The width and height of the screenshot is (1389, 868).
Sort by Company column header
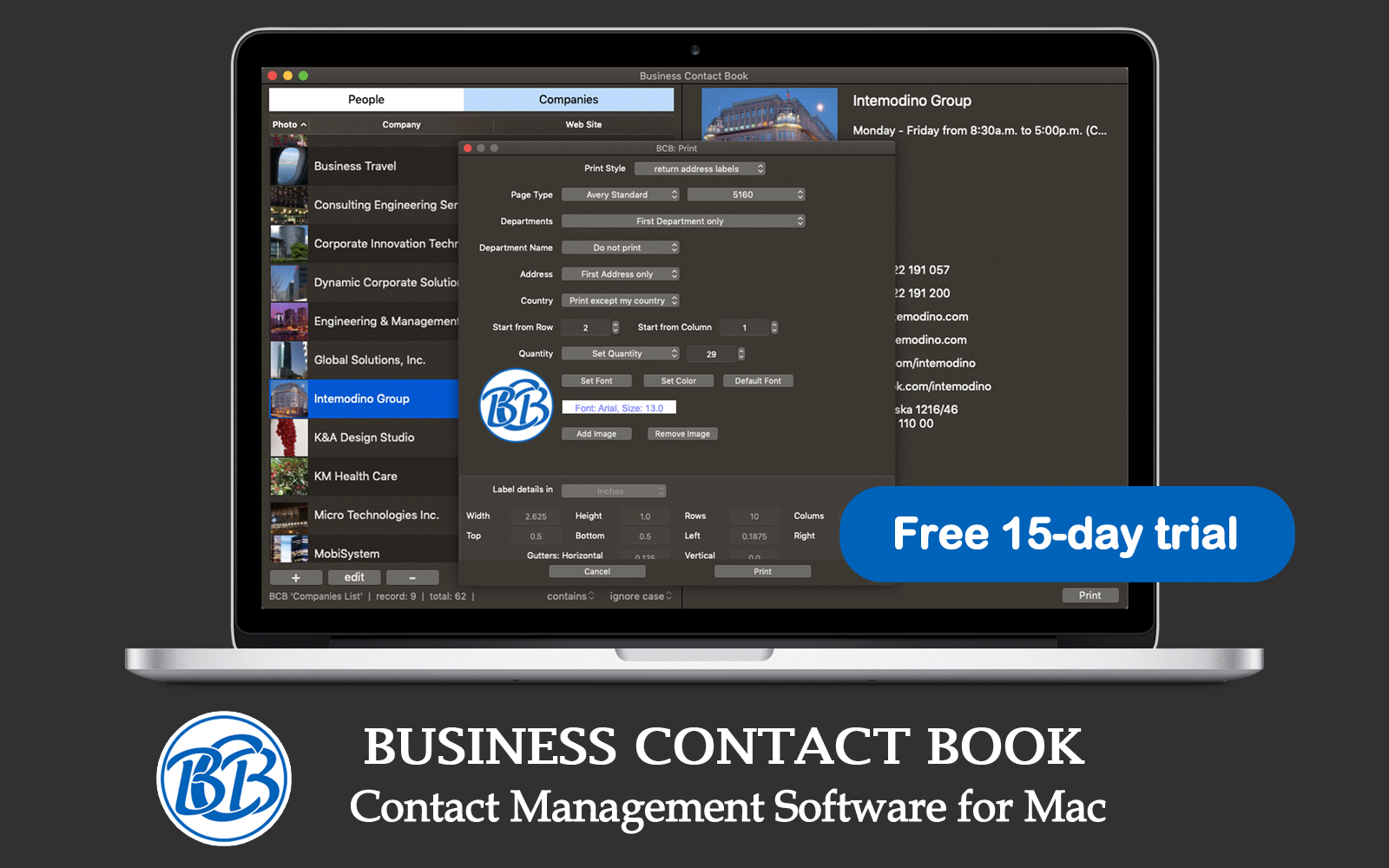(x=401, y=125)
